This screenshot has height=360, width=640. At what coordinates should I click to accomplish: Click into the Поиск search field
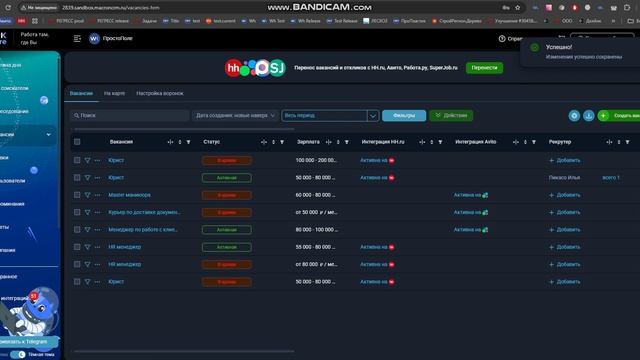[x=129, y=116]
